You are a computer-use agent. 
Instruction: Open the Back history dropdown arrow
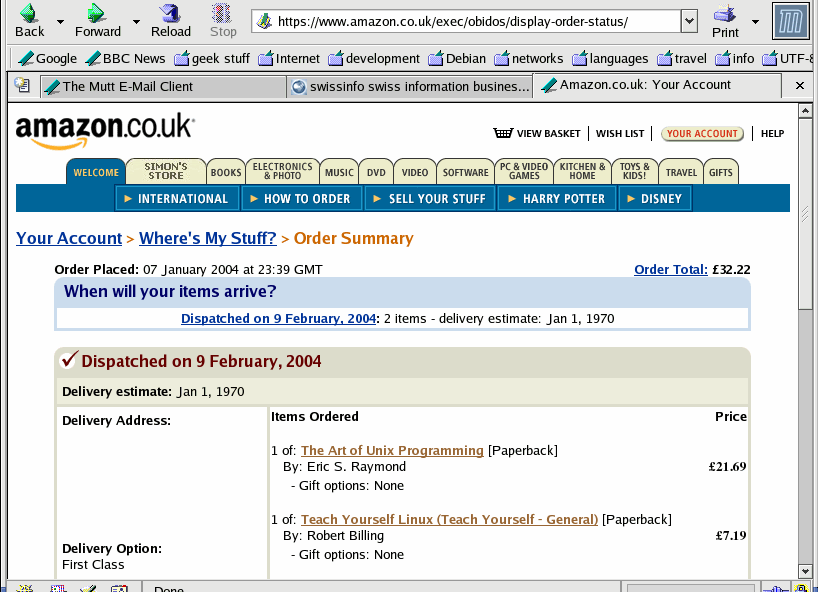(61, 22)
